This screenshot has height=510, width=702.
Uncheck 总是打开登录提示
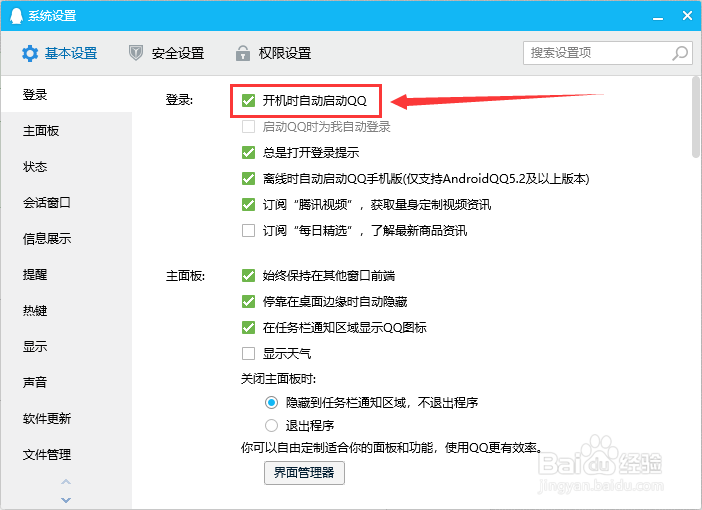(248, 153)
